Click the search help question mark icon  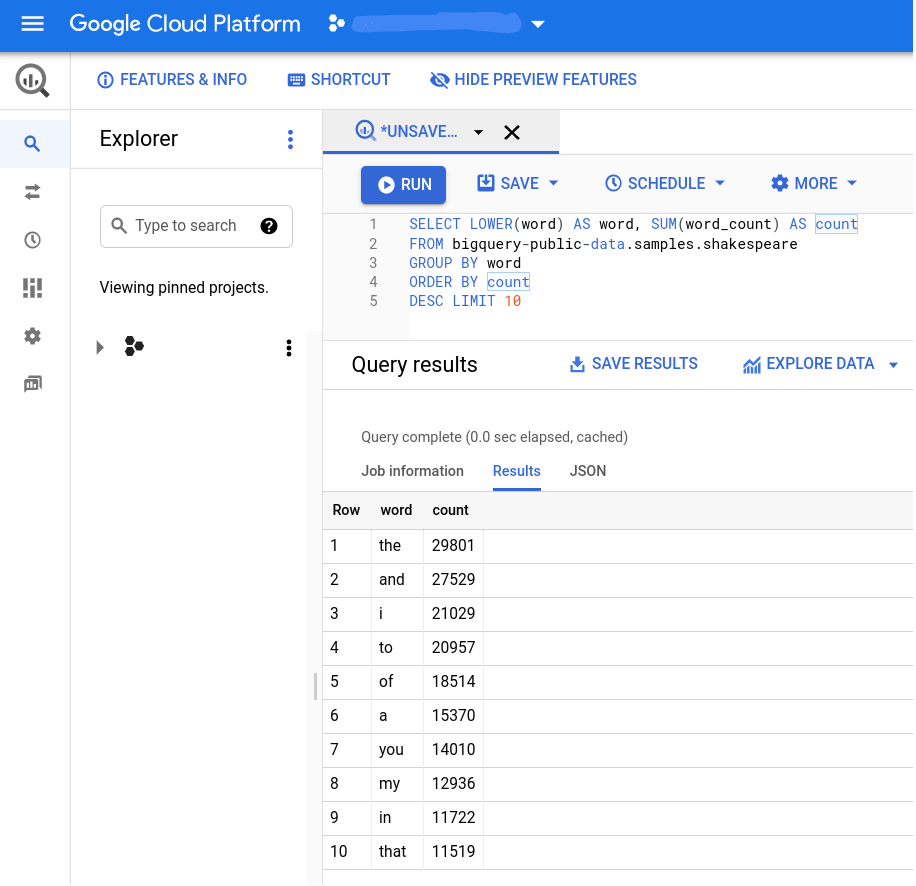pyautogui.click(x=268, y=226)
